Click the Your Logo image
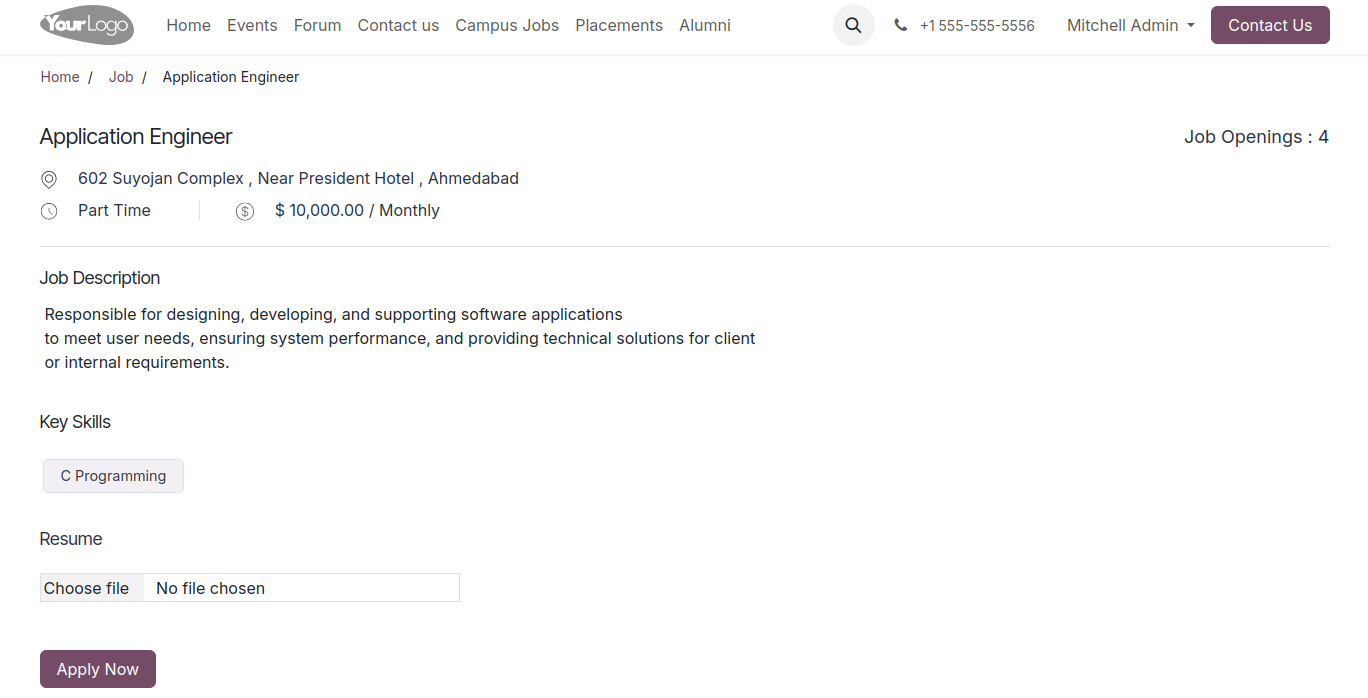The height and width of the screenshot is (698, 1368). point(87,25)
